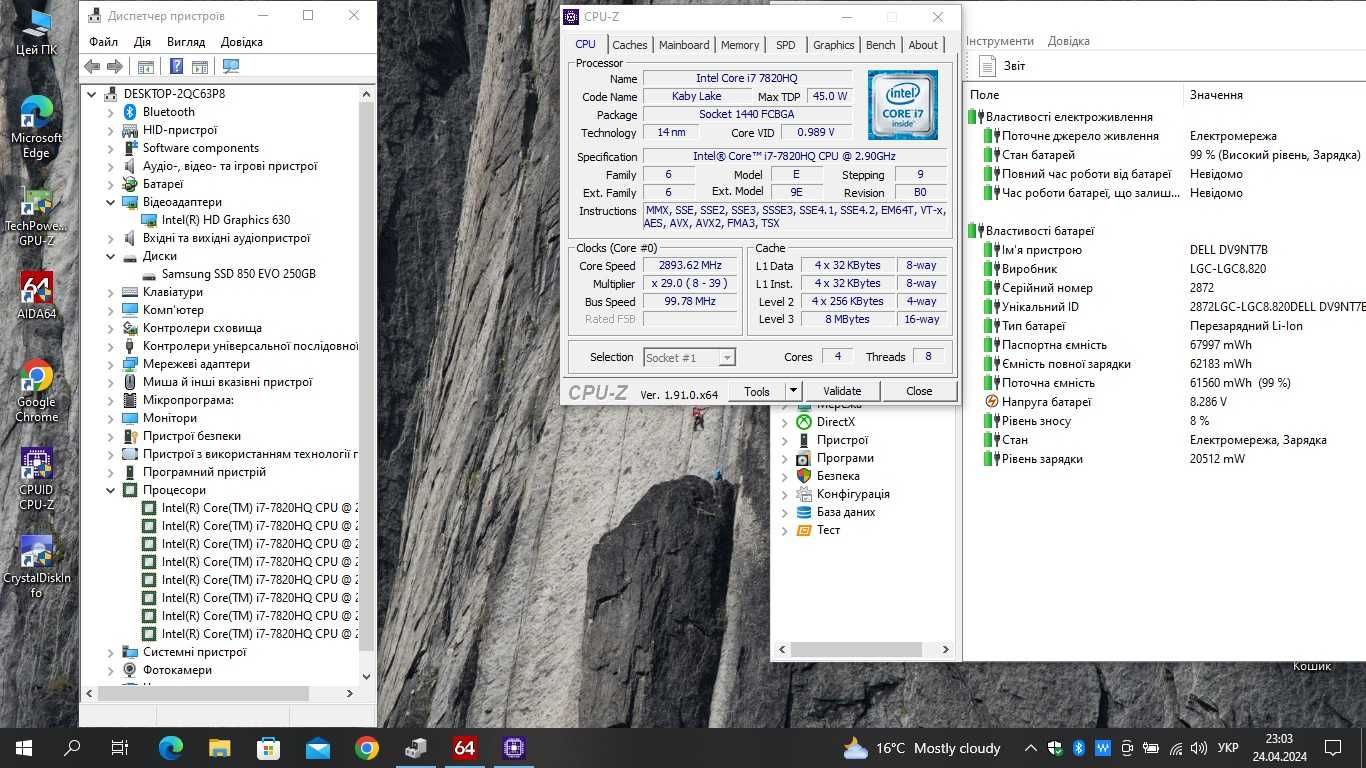Open notification center icon
Image resolution: width=1366 pixels, height=768 pixels.
[x=1332, y=748]
